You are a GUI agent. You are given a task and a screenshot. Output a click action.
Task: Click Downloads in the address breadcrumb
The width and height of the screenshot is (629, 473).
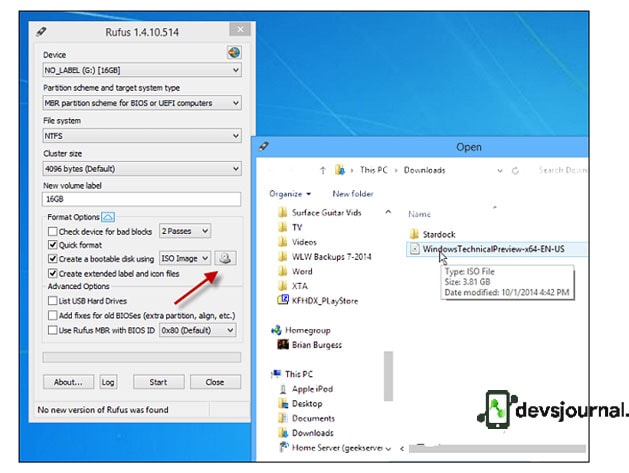[x=424, y=170]
